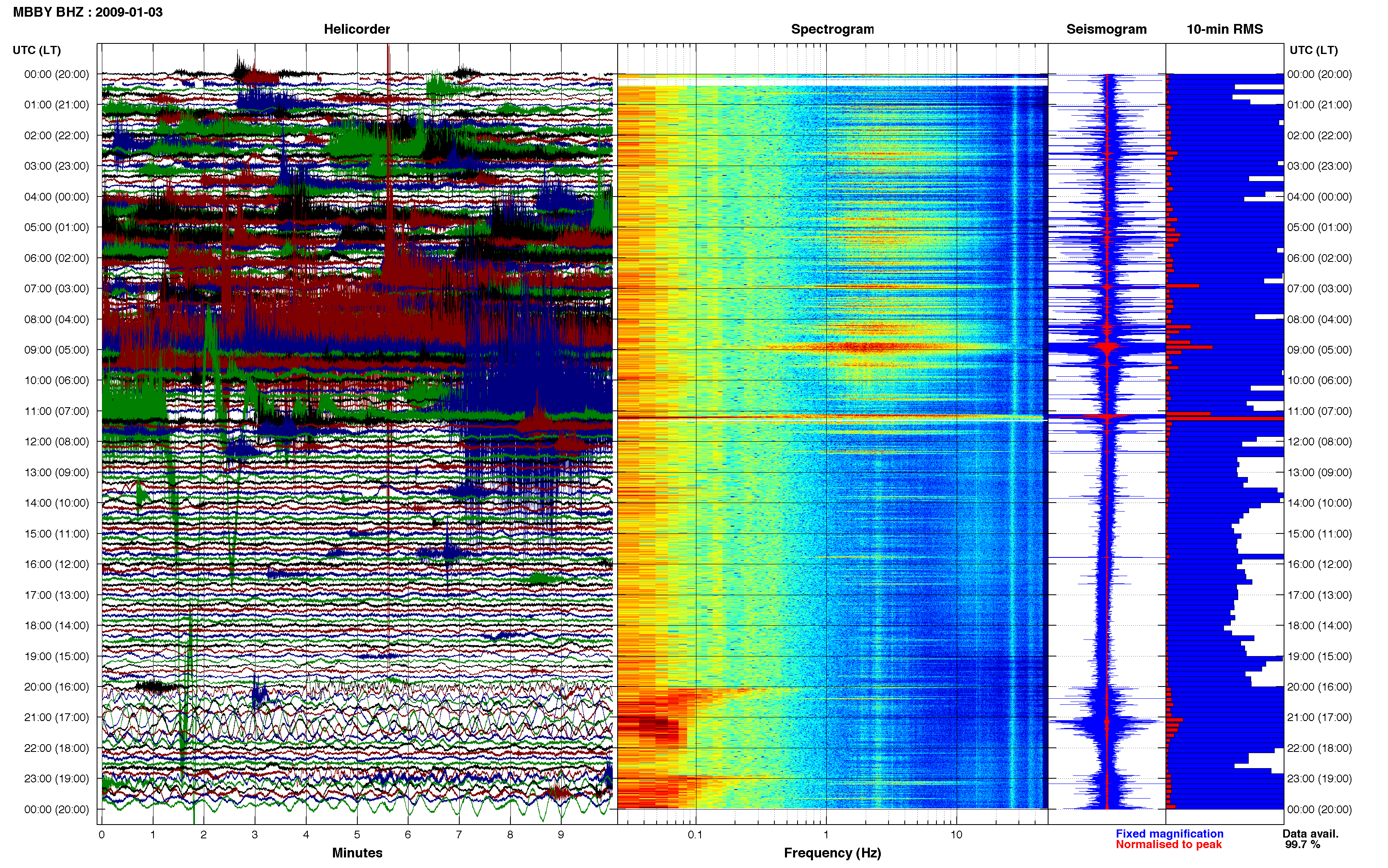Click the right 'UTC (LT)' axis label

click(1313, 50)
